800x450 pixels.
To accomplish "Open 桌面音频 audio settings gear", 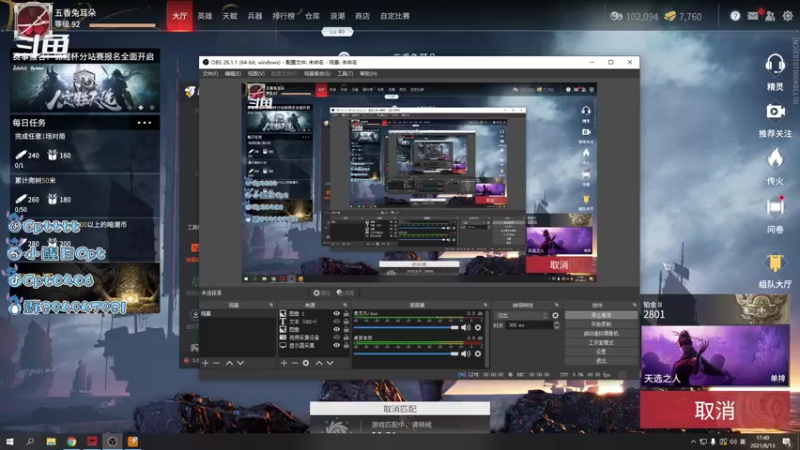I will [x=478, y=353].
